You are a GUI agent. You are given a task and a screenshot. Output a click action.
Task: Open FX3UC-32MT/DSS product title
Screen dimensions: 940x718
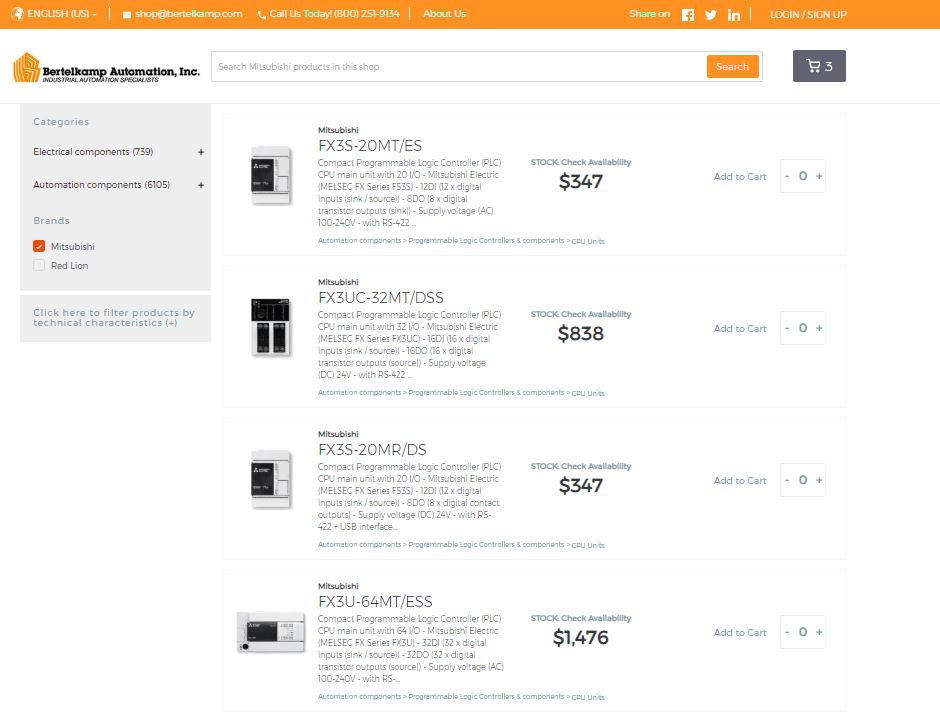pos(381,298)
